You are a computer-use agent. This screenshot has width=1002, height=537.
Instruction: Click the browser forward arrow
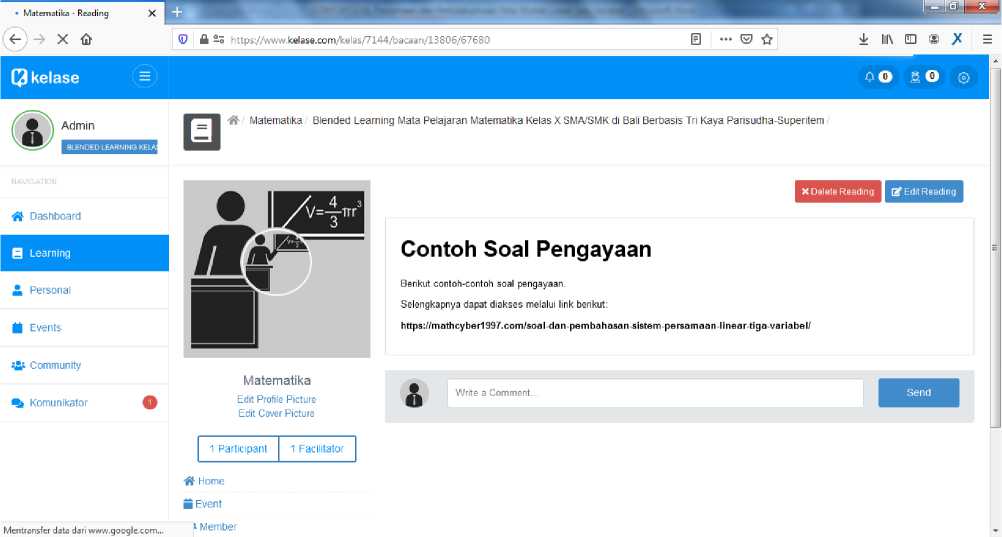pyautogui.click(x=40, y=40)
